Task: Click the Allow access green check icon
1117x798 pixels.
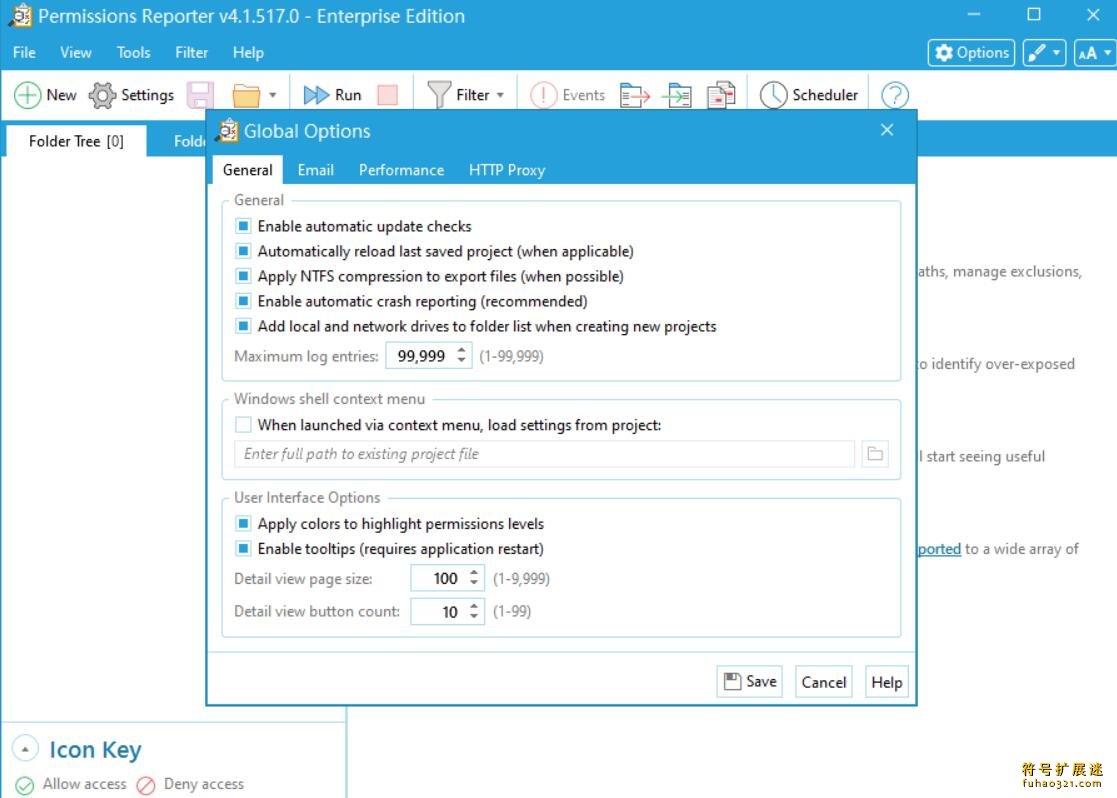Action: click(24, 784)
